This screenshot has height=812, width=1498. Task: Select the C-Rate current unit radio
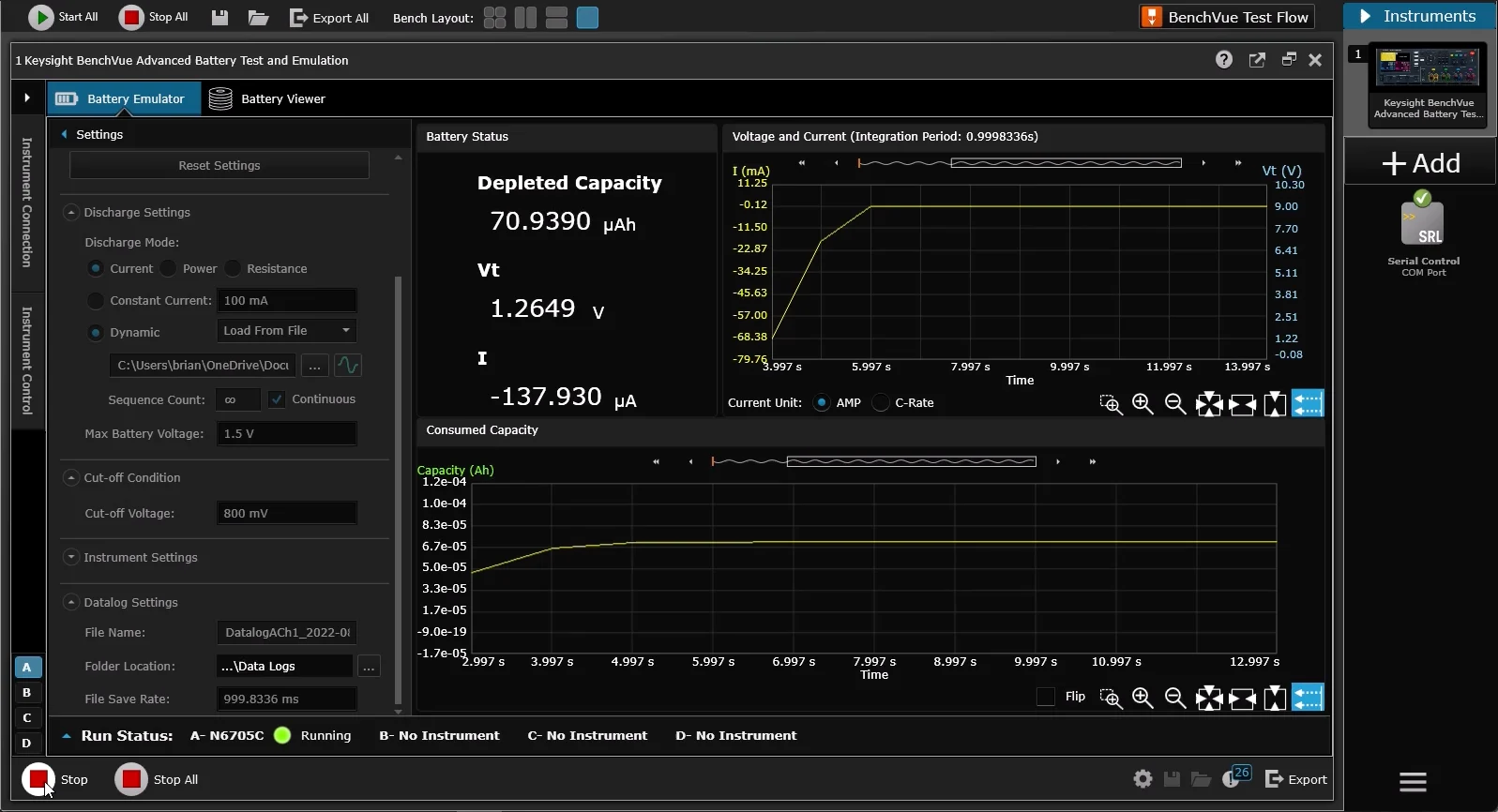coord(880,402)
